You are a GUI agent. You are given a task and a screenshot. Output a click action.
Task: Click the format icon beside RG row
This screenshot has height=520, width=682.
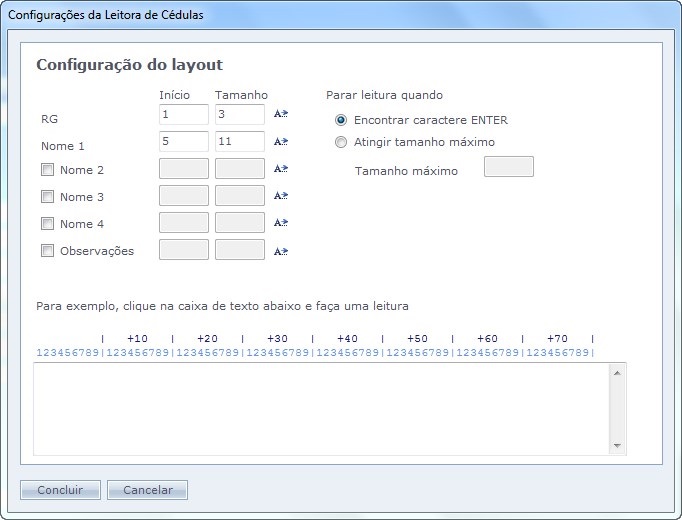click(x=281, y=115)
